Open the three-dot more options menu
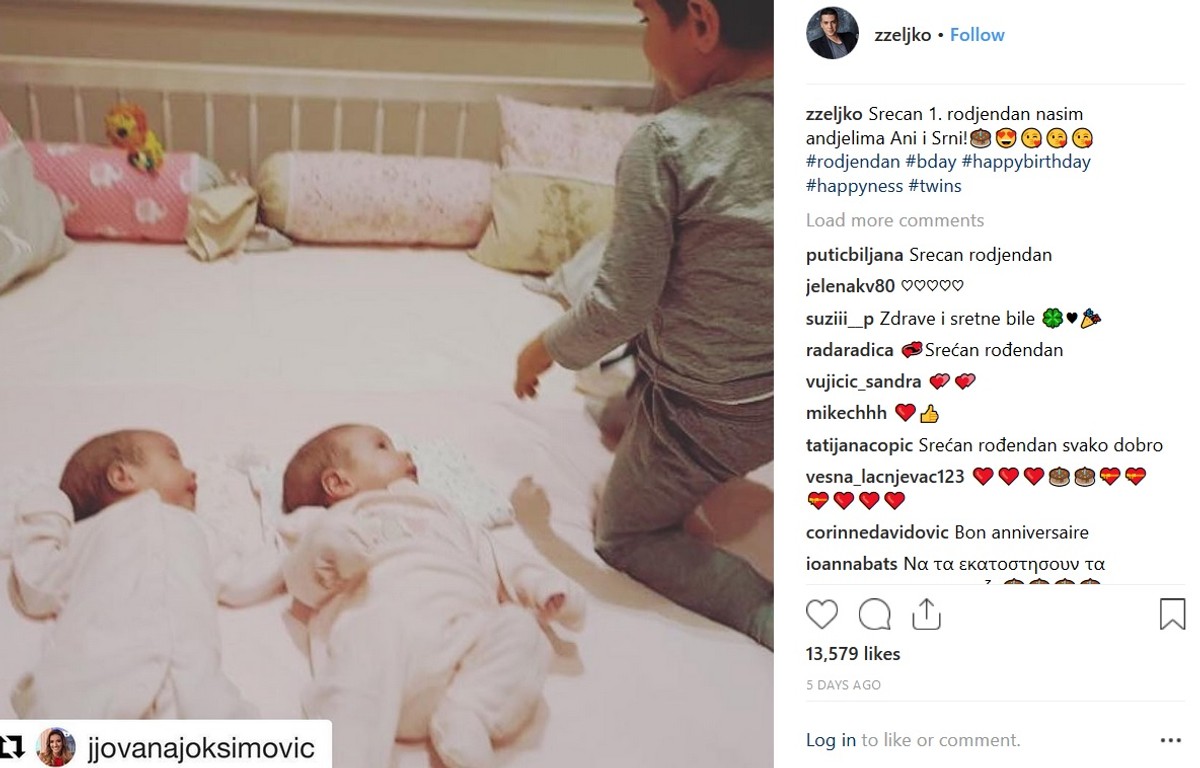Screen dimensions: 1200x768 pos(1170,741)
